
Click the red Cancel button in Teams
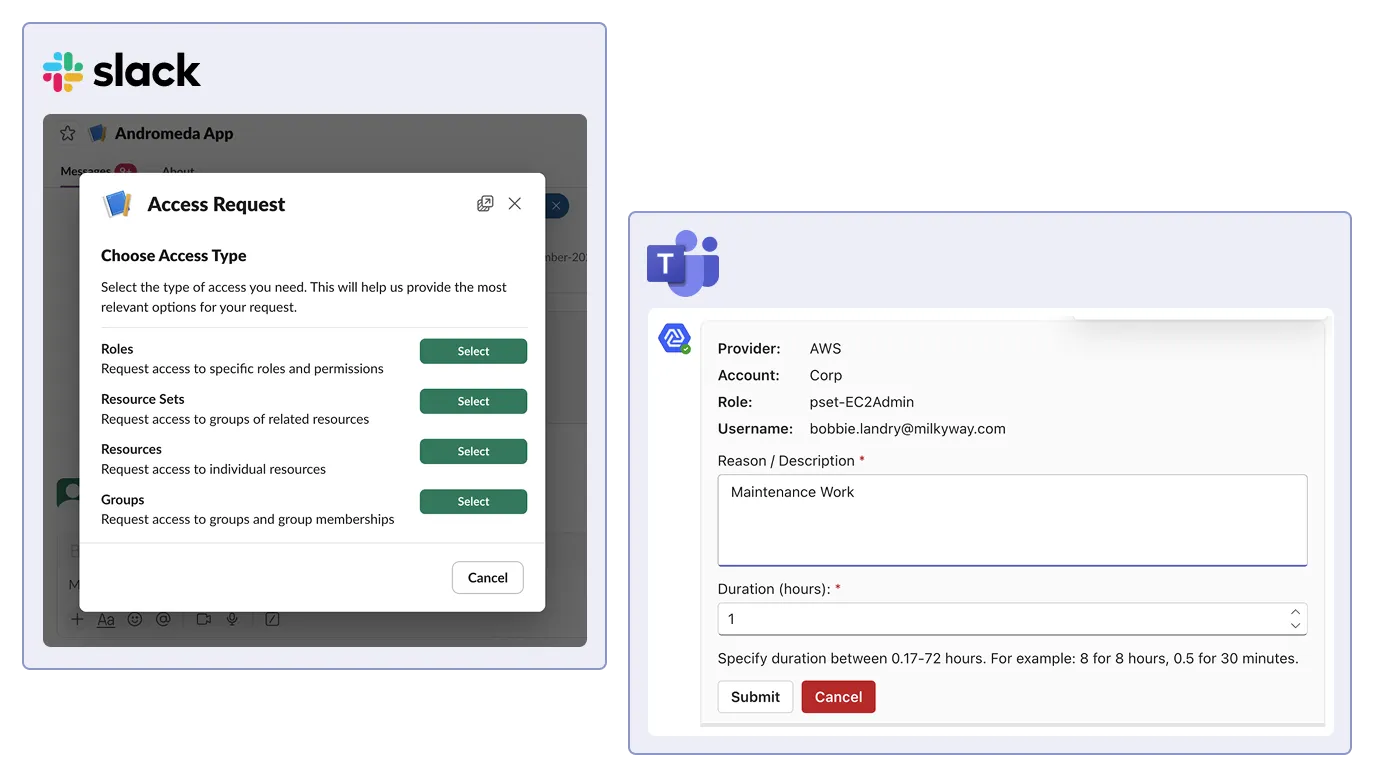point(838,697)
